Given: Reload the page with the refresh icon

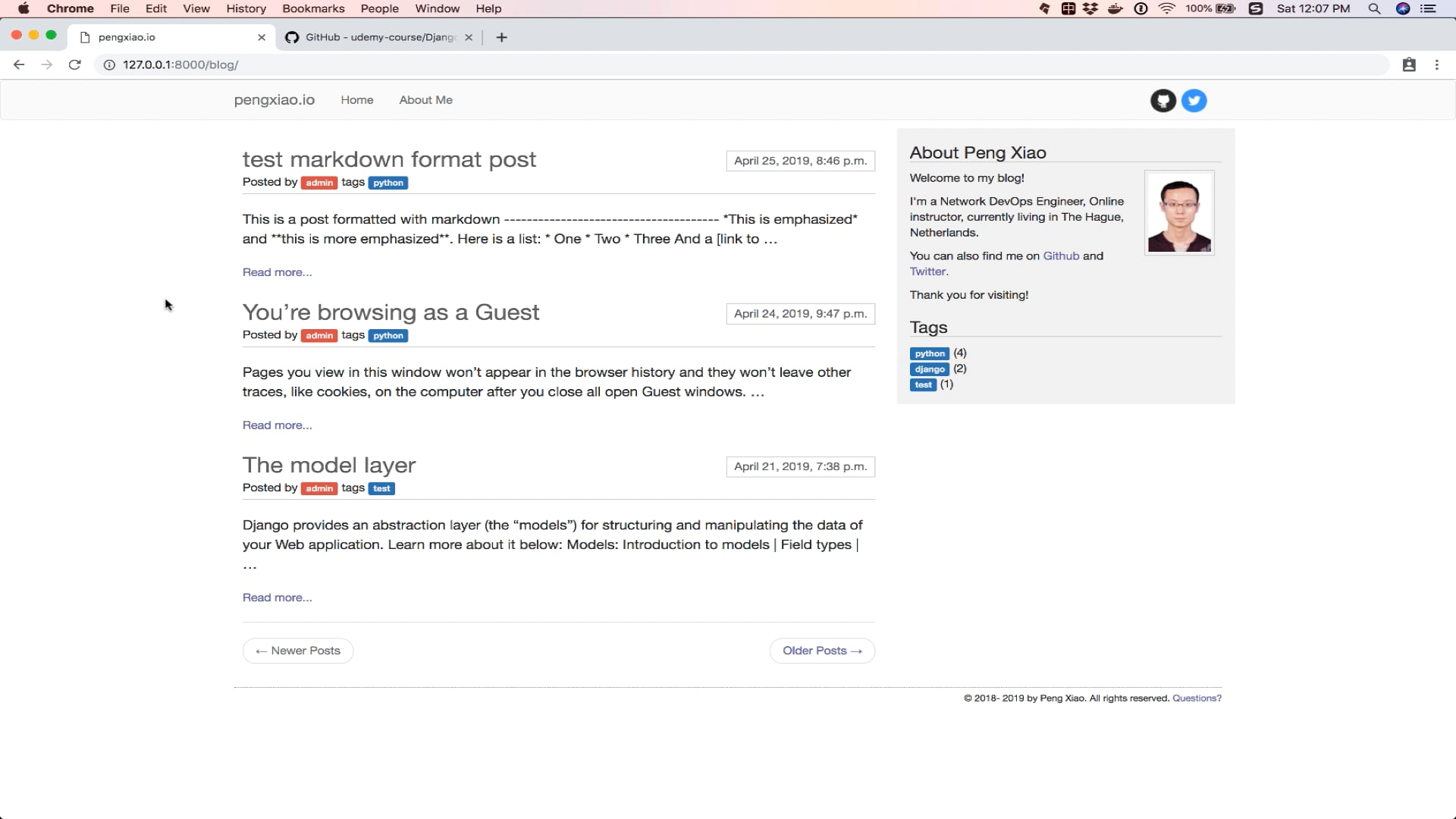Looking at the screenshot, I should (74, 64).
